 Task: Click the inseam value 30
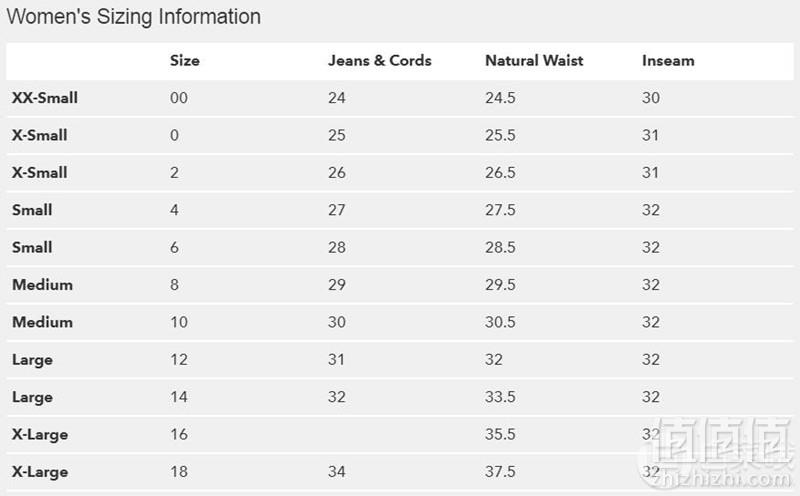tap(651, 98)
